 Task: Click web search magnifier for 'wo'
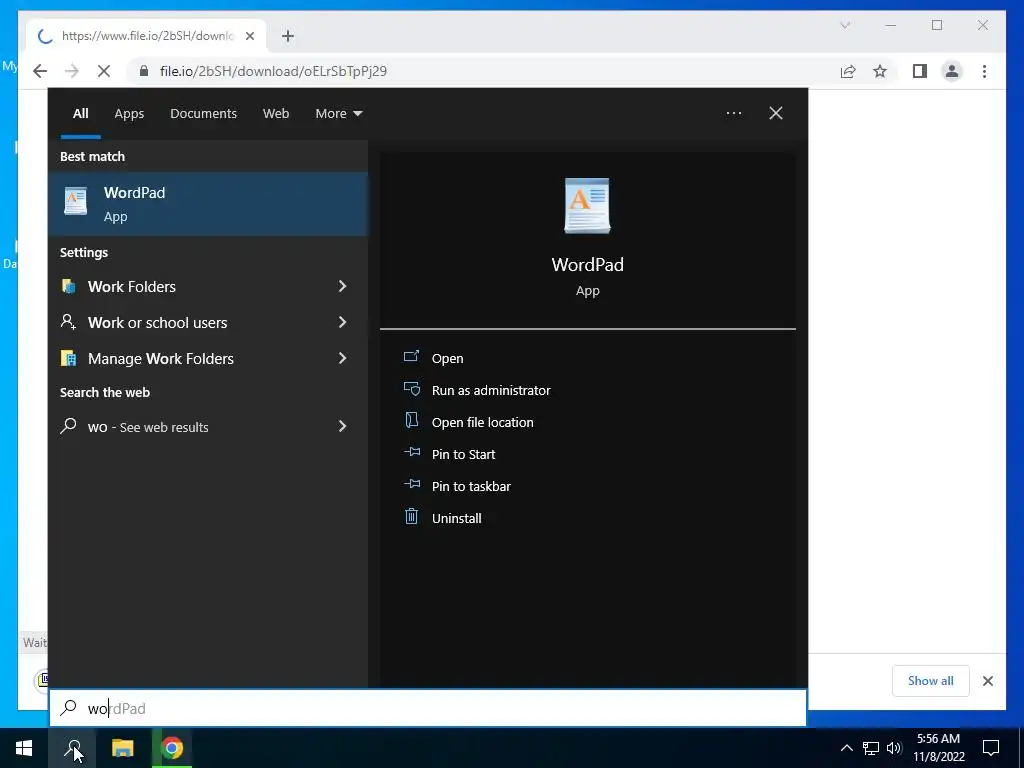pyautogui.click(x=69, y=426)
